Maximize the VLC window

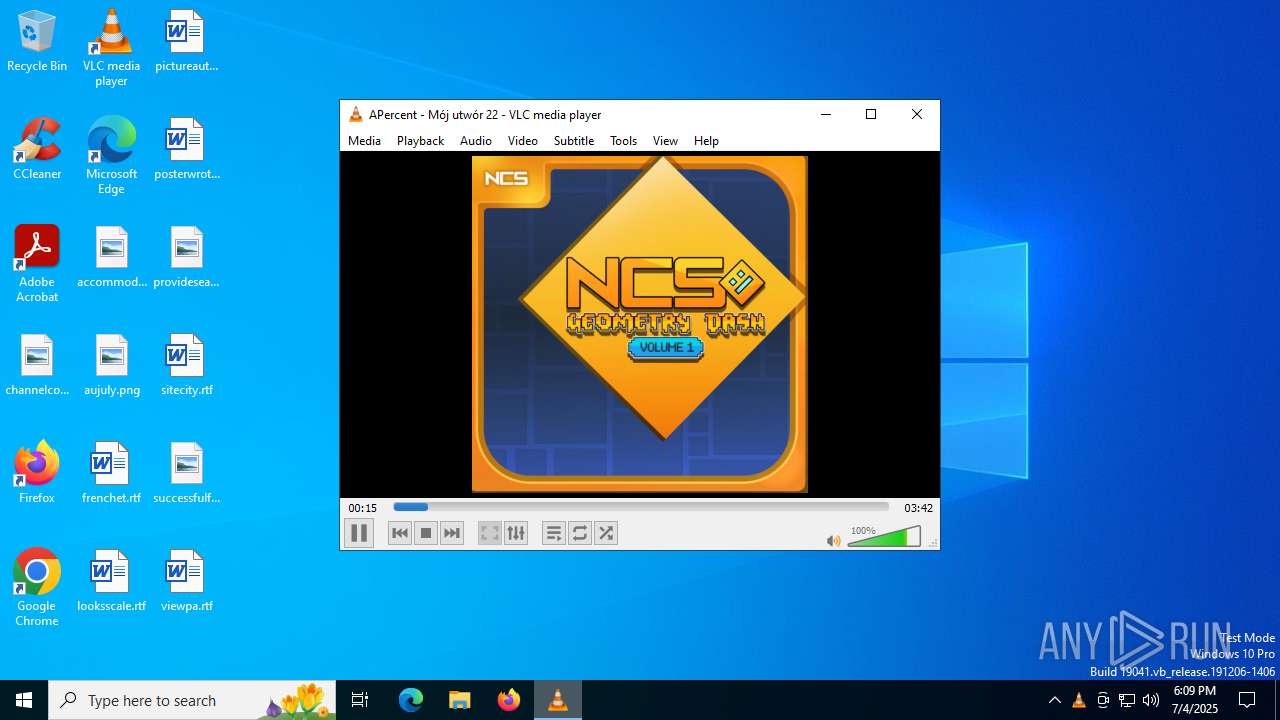tap(871, 114)
